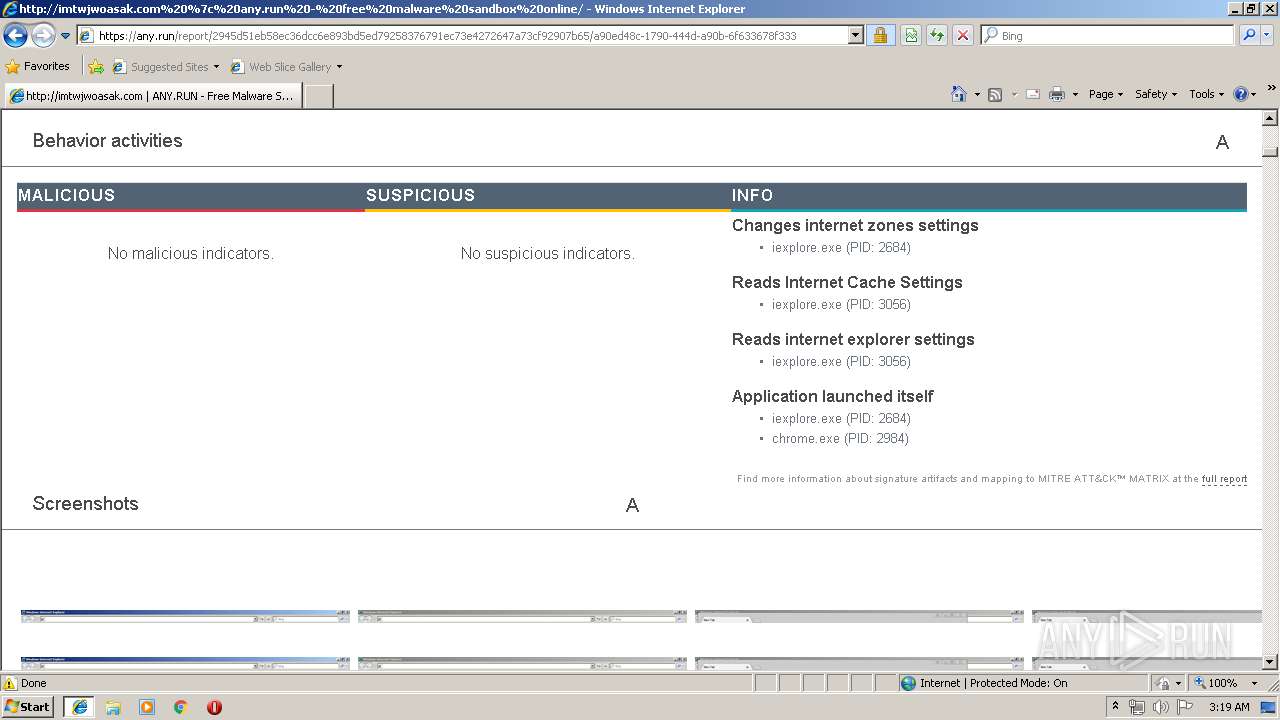Click the status bar warning icon
The width and height of the screenshot is (1280, 720).
(x=10, y=683)
